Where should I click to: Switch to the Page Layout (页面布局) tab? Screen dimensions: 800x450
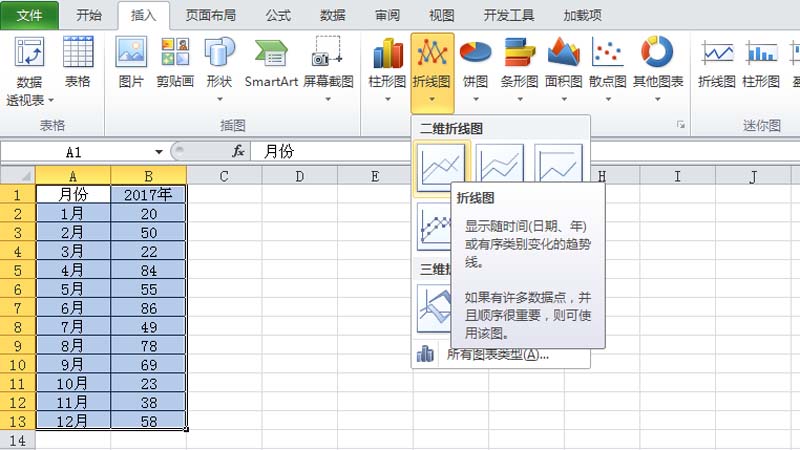[210, 15]
